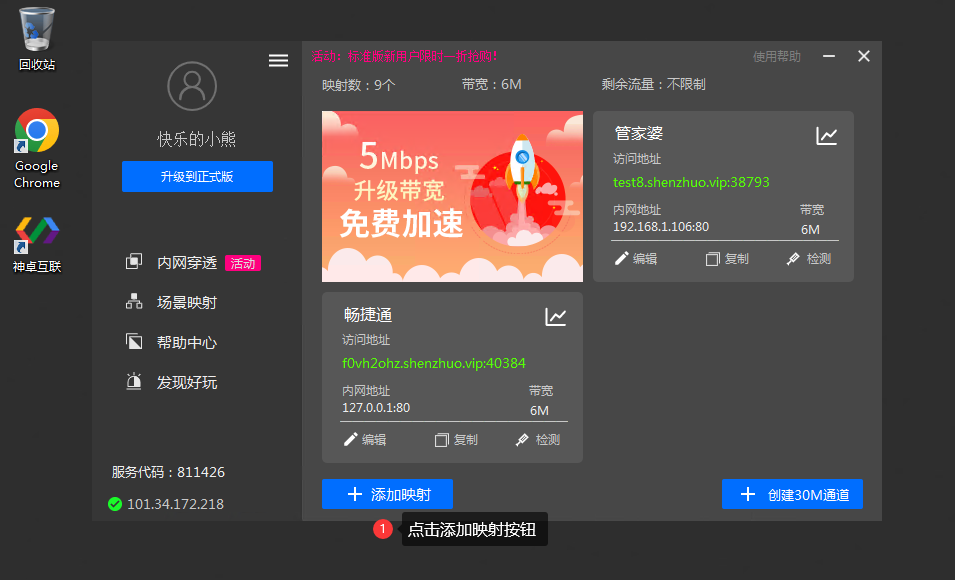Click the 发现好玩 sidebar icon

(x=134, y=381)
